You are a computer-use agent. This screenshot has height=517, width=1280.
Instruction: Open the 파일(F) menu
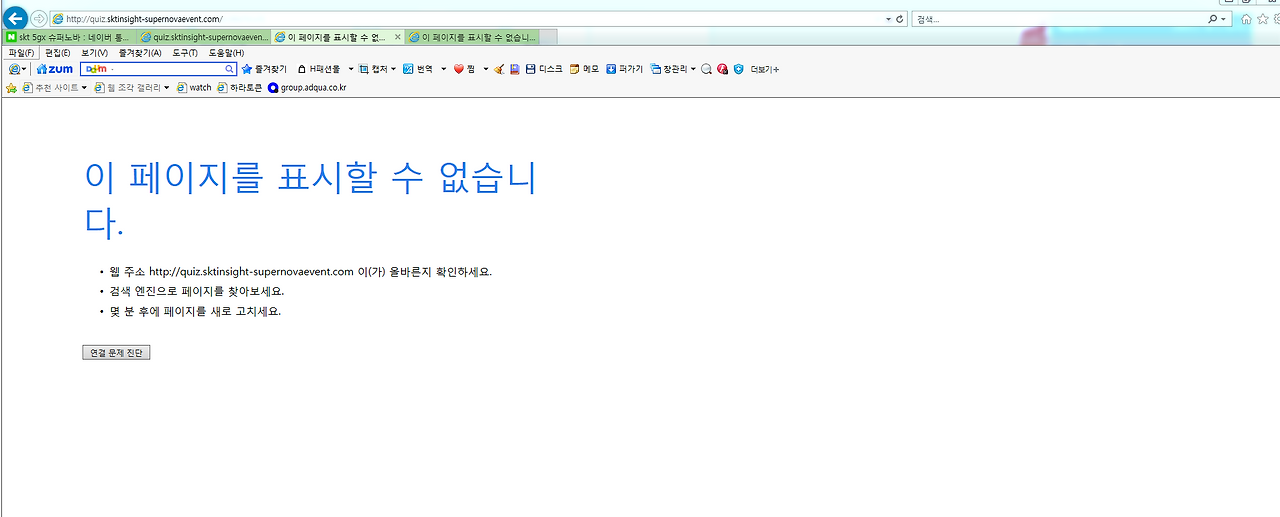coord(21,53)
